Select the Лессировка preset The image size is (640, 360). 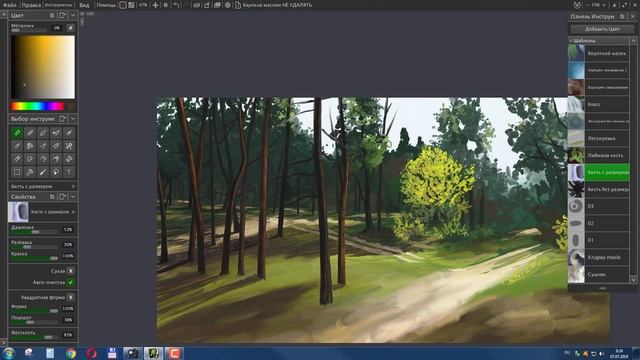click(x=599, y=138)
